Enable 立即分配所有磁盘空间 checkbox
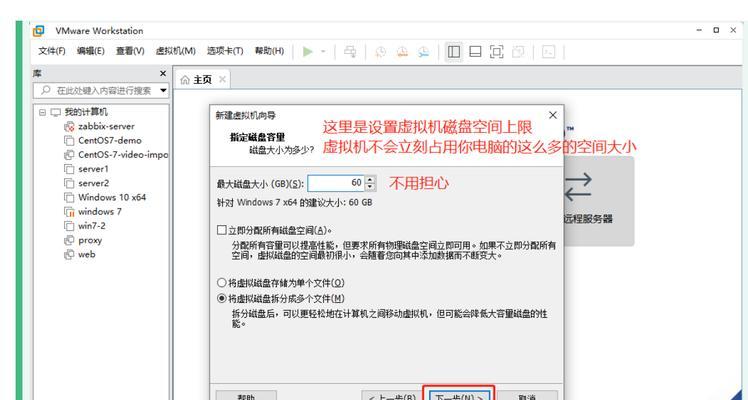This screenshot has height=400, width=748. pyautogui.click(x=221, y=230)
